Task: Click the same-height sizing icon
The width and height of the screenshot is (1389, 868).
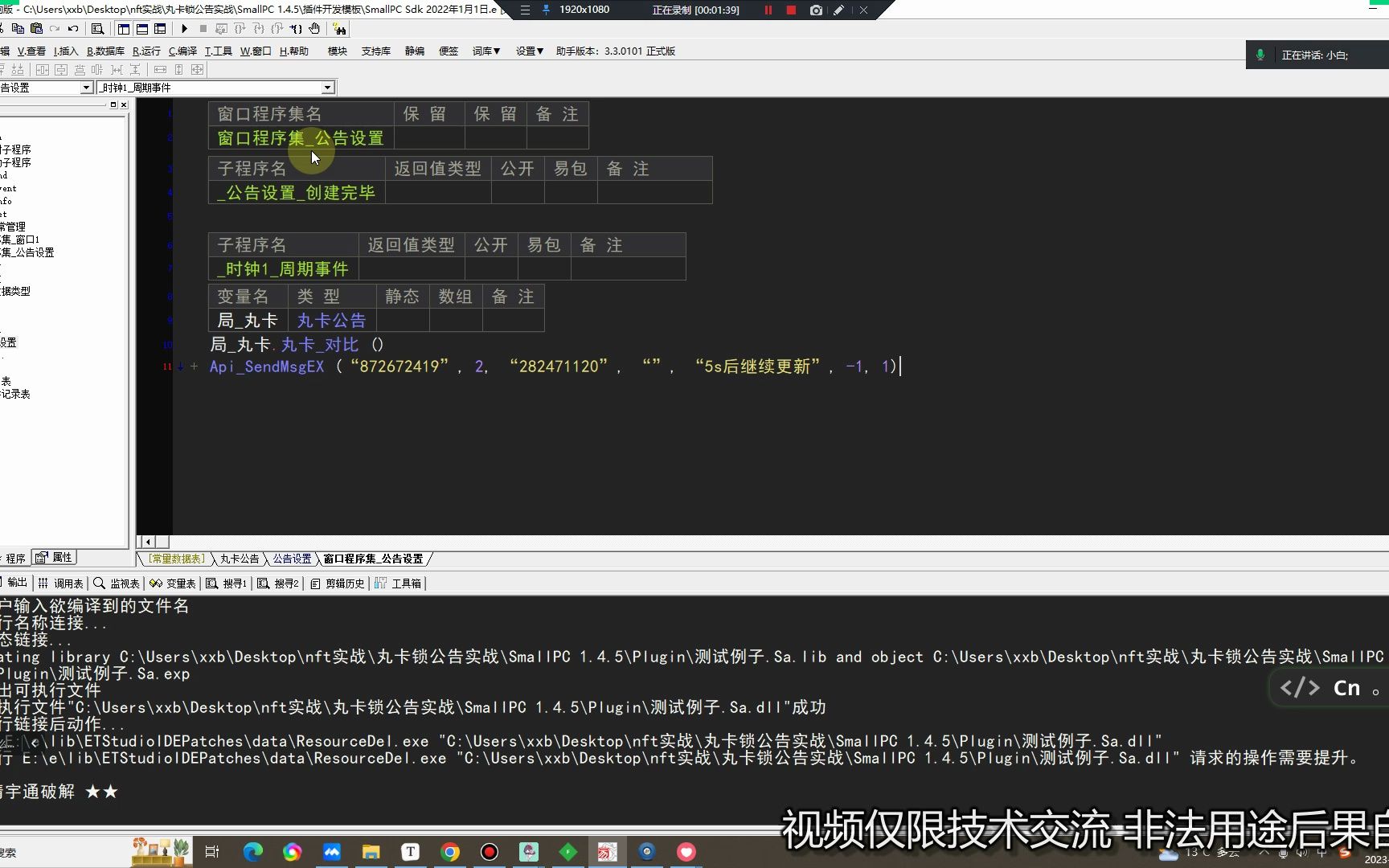Action: 178,70
